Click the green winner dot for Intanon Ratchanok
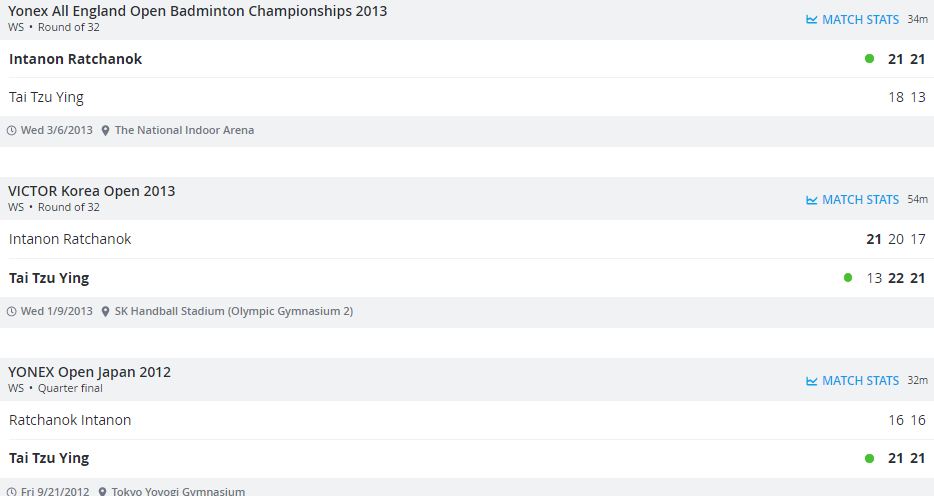Viewport: 934px width, 496px height. pos(869,59)
